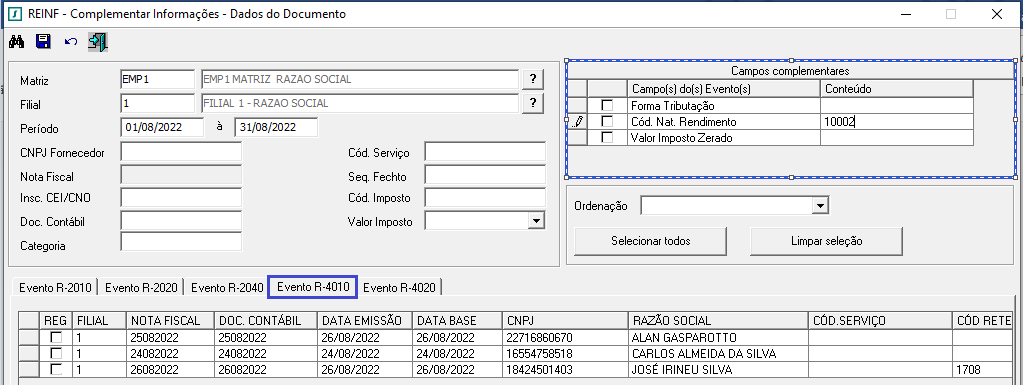The width and height of the screenshot is (1023, 385).
Task: Tick REG checkbox for Alan Gasparotto row
Action: tap(57, 337)
